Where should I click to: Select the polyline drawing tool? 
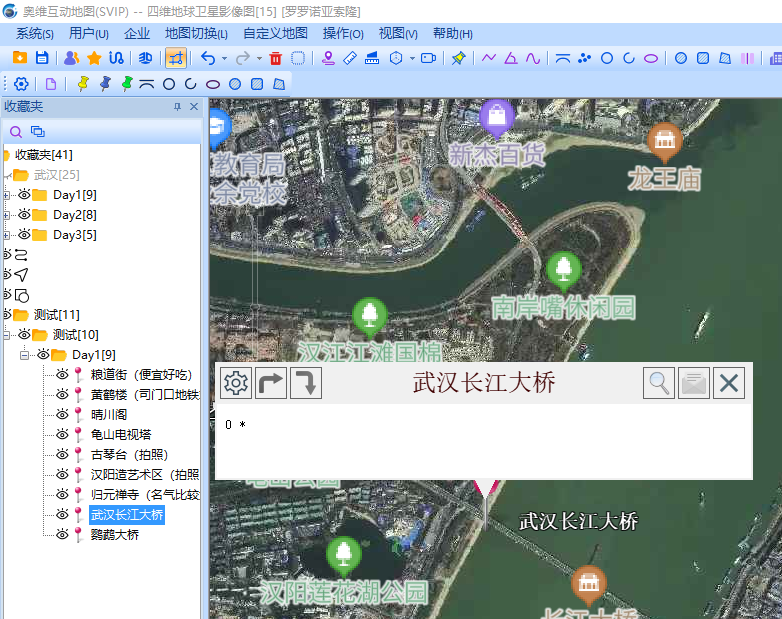coord(489,58)
